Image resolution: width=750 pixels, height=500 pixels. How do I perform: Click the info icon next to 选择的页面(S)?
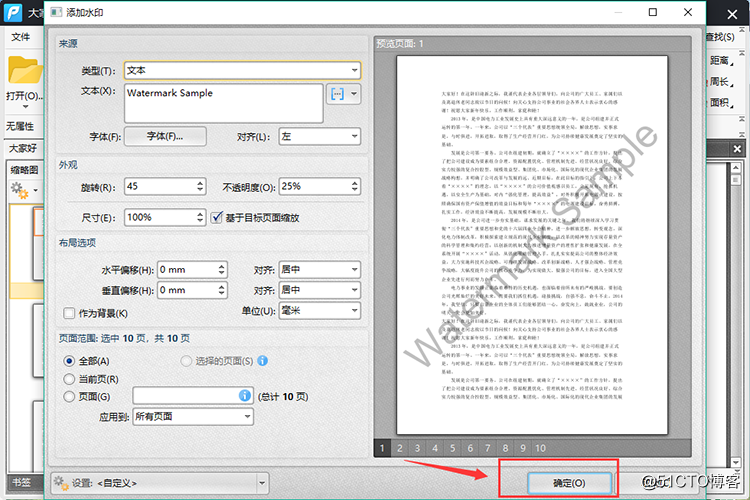point(262,361)
